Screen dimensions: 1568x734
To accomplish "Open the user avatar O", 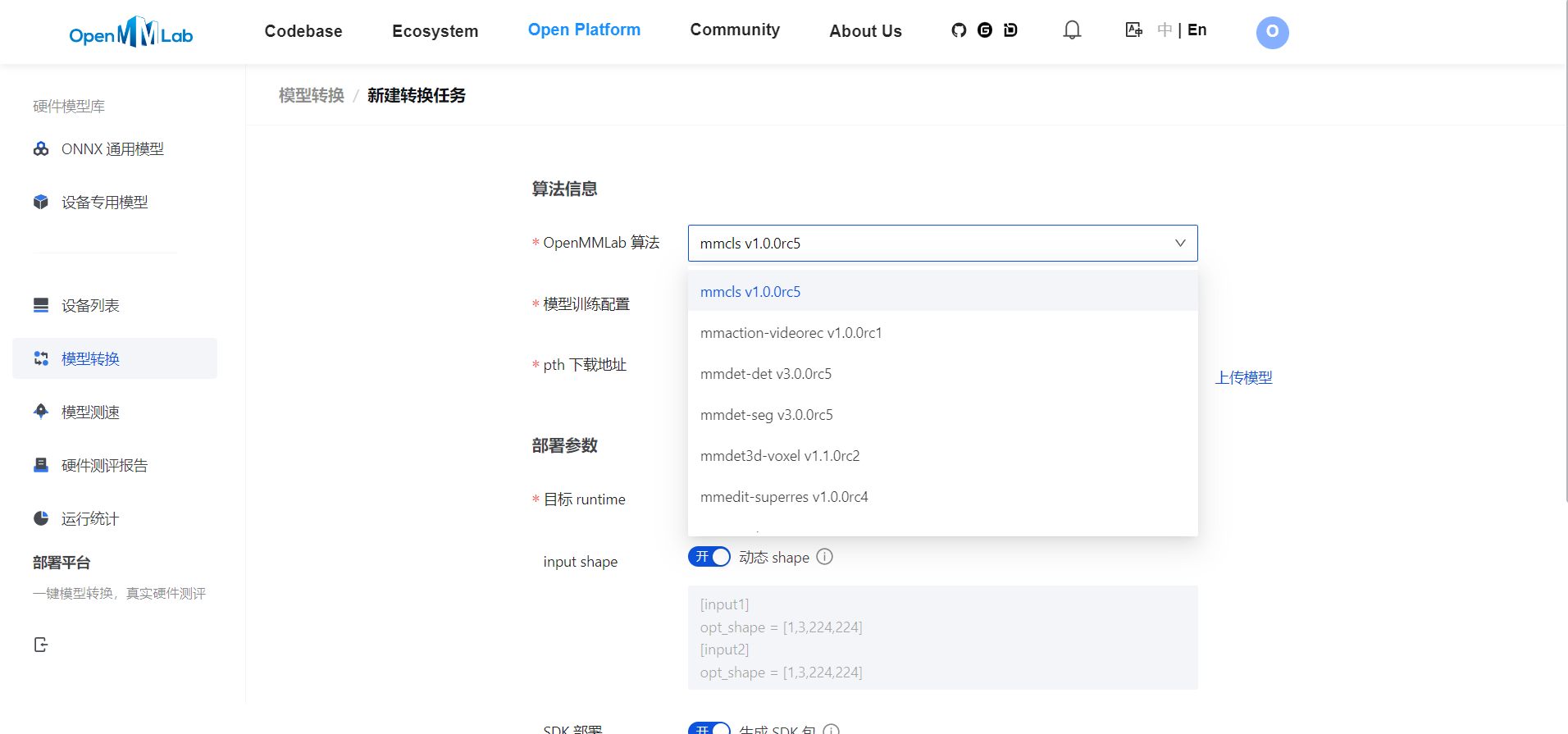I will tap(1272, 32).
